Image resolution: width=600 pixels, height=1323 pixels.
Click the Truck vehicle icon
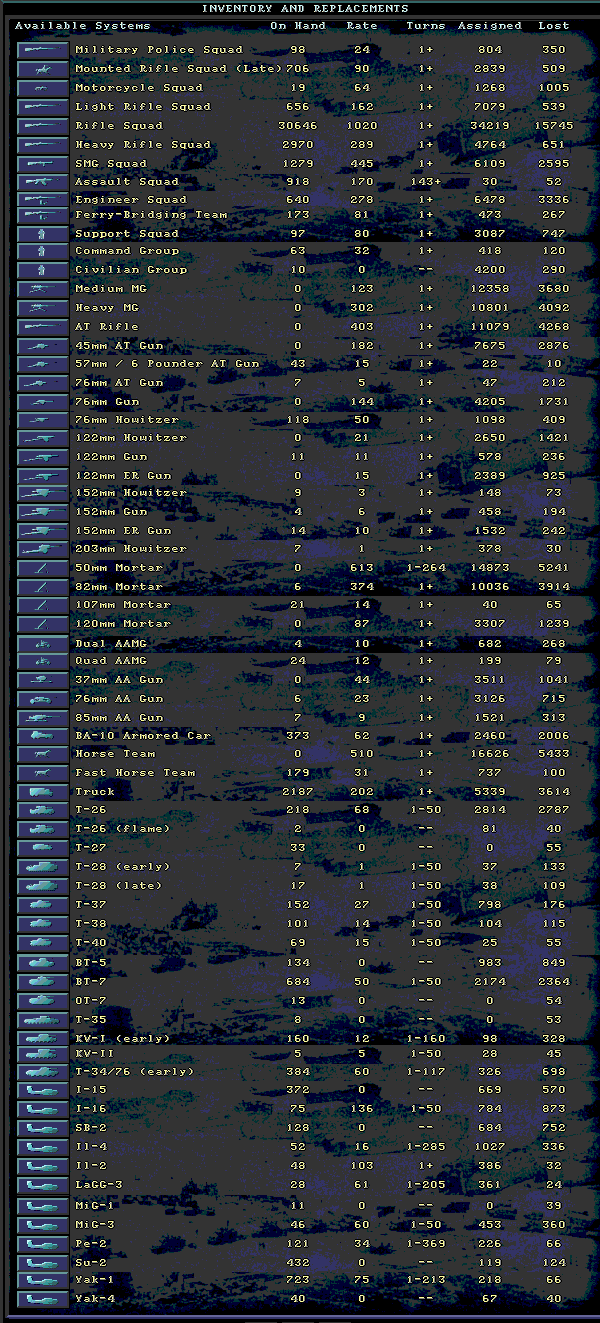43,792
